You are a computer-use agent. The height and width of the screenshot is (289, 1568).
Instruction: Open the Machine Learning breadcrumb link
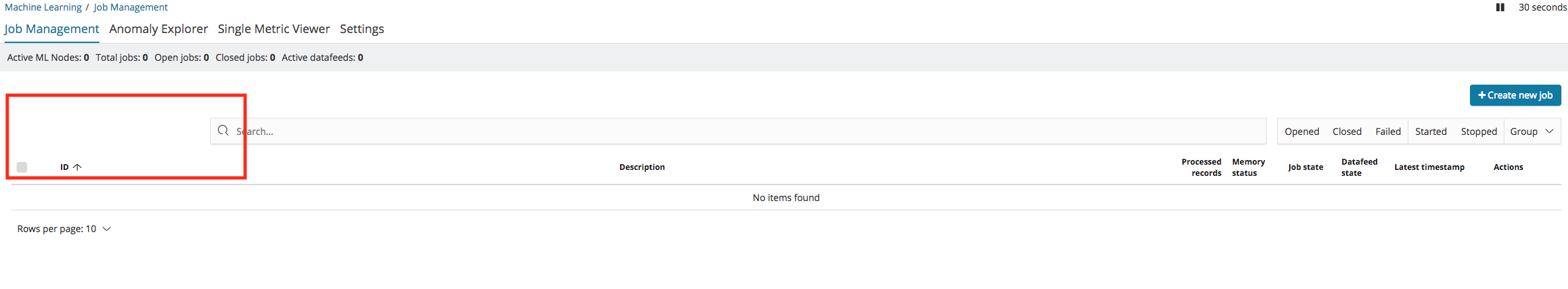(x=43, y=7)
